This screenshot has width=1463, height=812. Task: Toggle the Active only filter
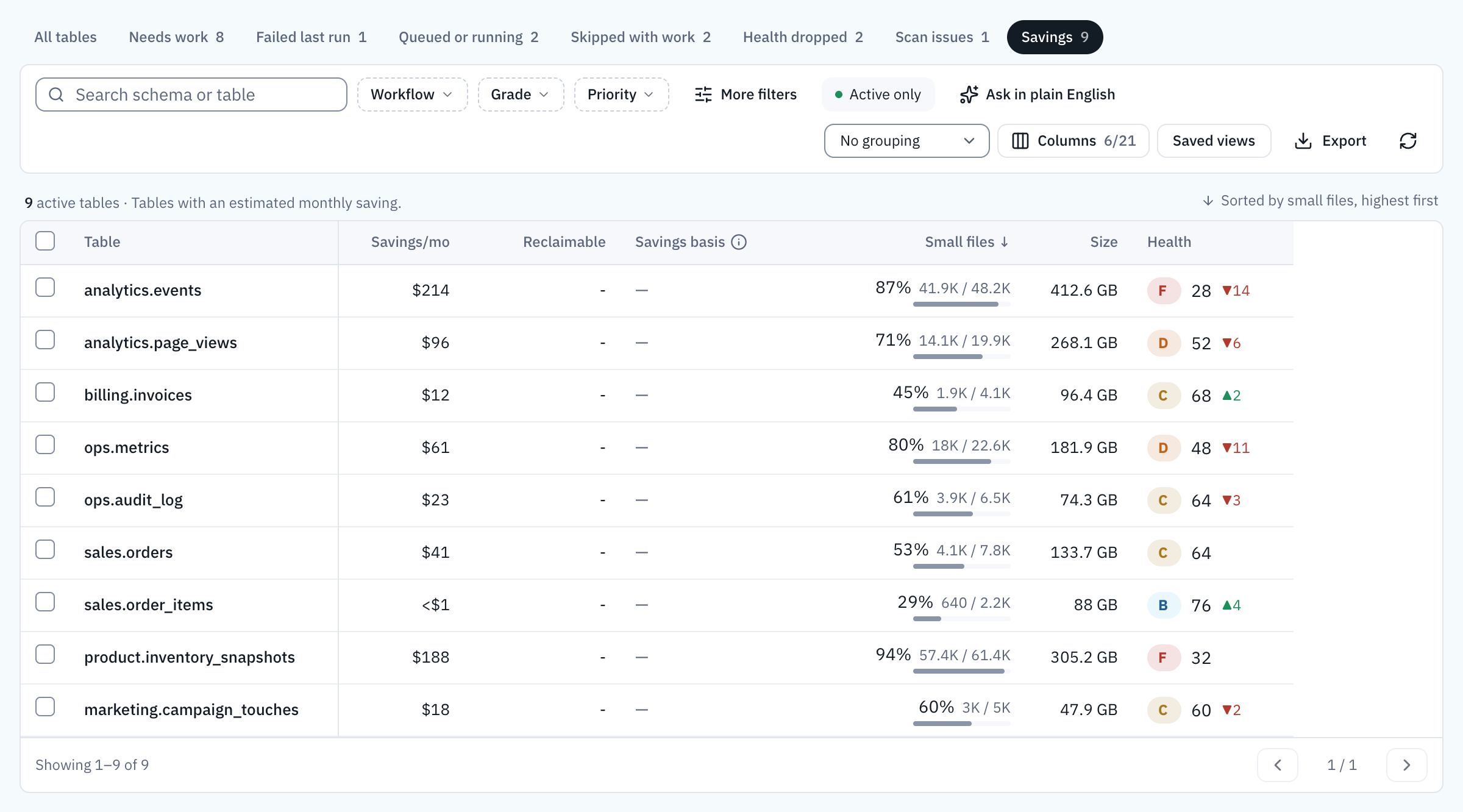click(x=878, y=94)
